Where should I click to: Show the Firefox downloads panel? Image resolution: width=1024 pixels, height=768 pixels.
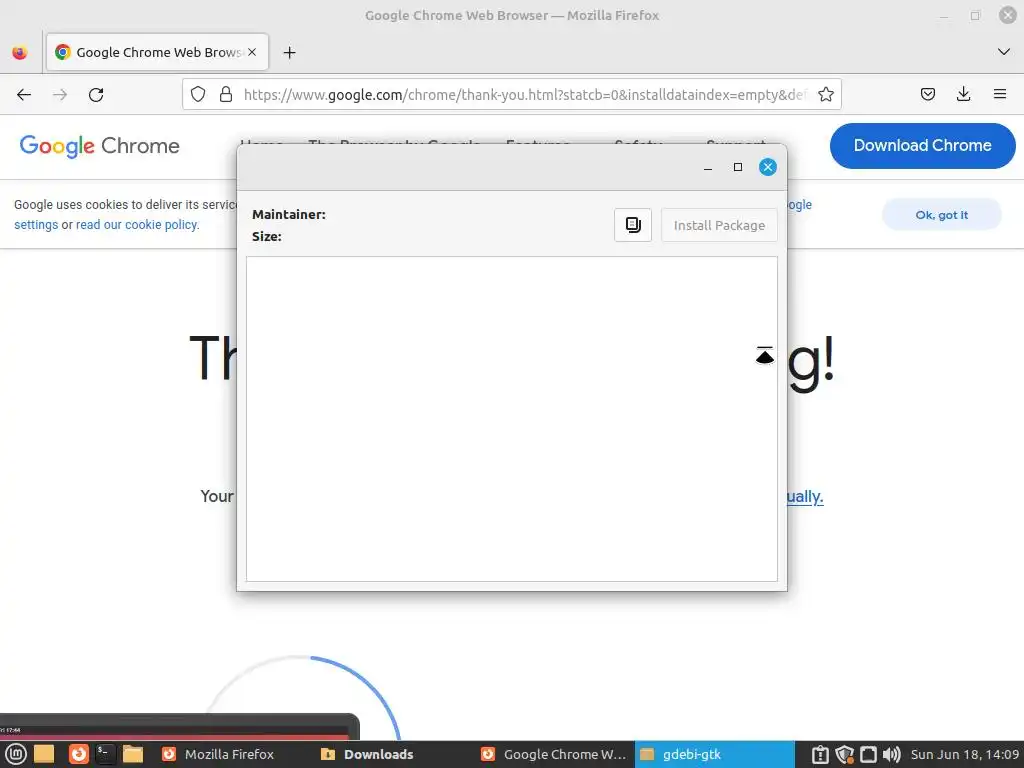coord(963,95)
